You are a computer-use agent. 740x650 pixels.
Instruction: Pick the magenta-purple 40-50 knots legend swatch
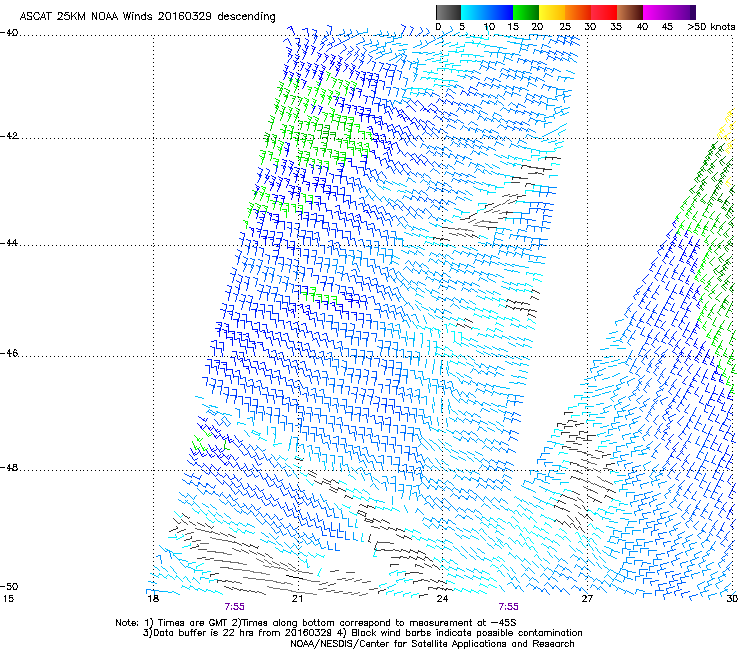(x=669, y=12)
